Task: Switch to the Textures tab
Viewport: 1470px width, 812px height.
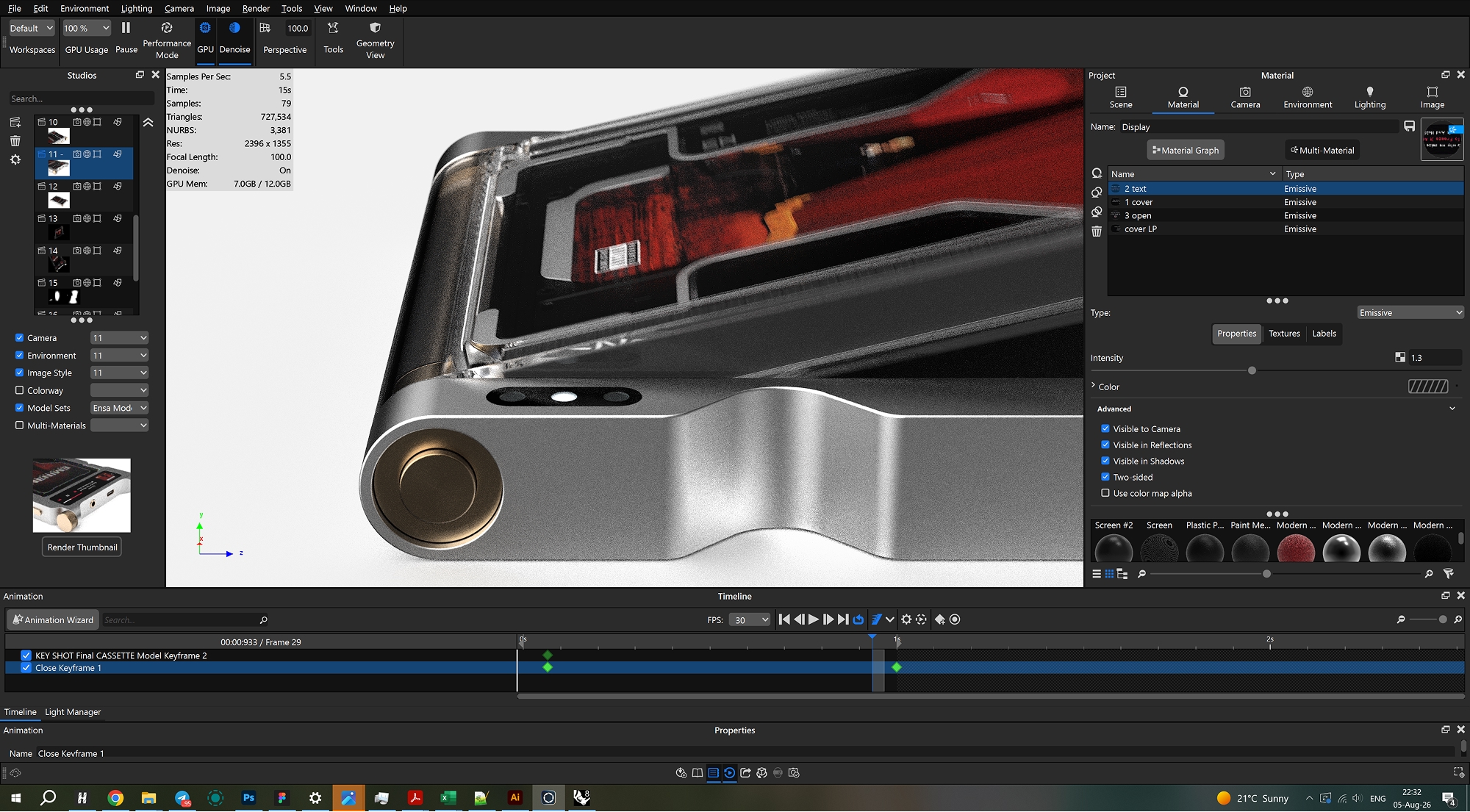Action: 1284,334
